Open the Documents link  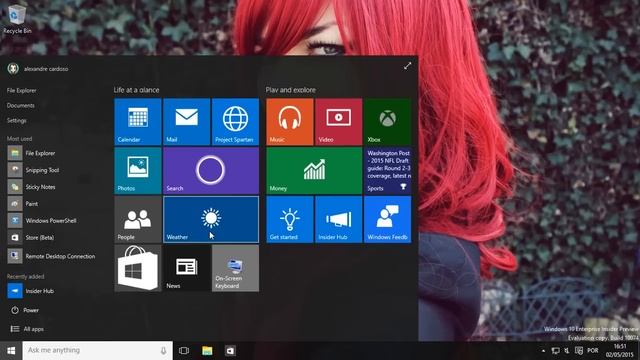click(20, 105)
